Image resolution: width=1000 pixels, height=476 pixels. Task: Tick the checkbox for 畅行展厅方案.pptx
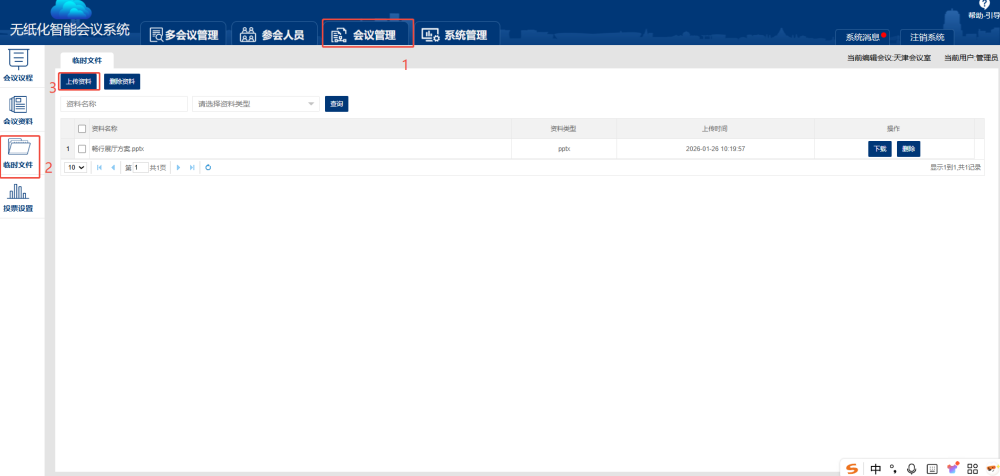[x=82, y=149]
